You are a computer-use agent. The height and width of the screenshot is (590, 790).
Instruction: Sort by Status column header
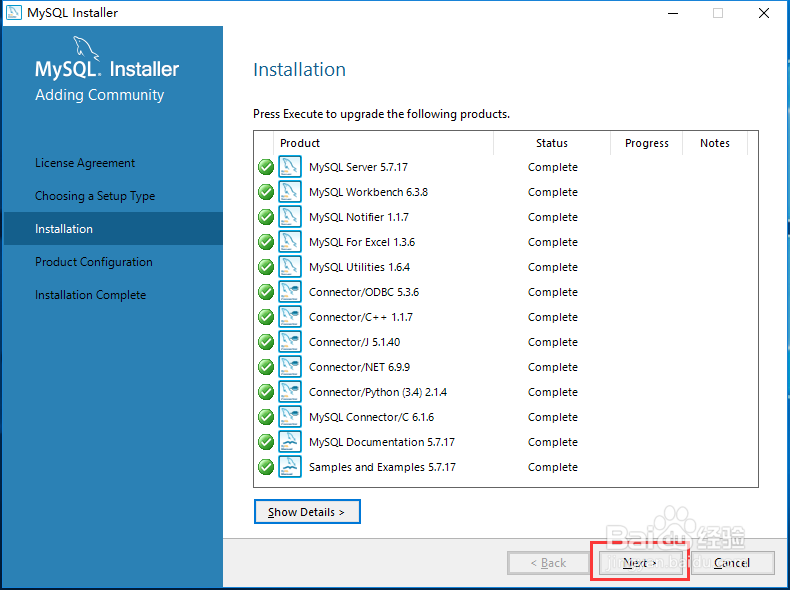(552, 143)
